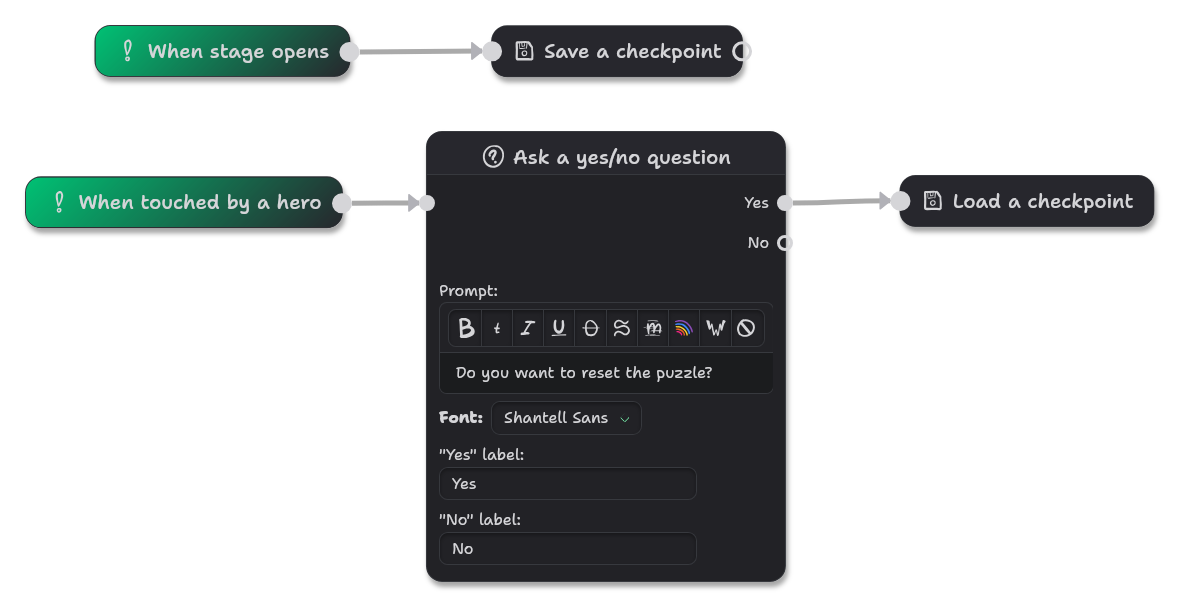1179x605 pixels.
Task: Edit the No label input field
Action: (567, 548)
